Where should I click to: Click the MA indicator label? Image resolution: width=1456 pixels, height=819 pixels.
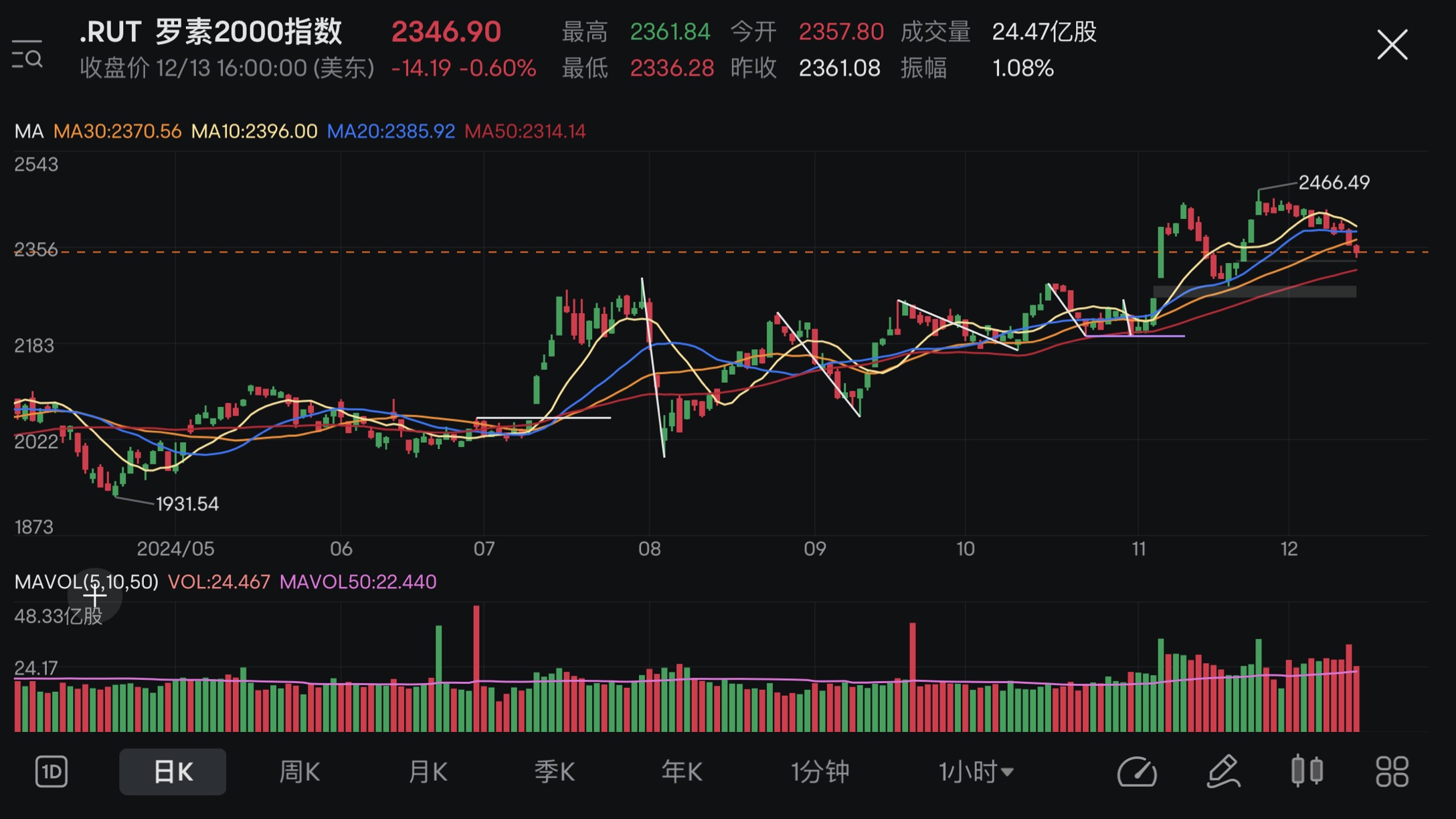[x=29, y=131]
